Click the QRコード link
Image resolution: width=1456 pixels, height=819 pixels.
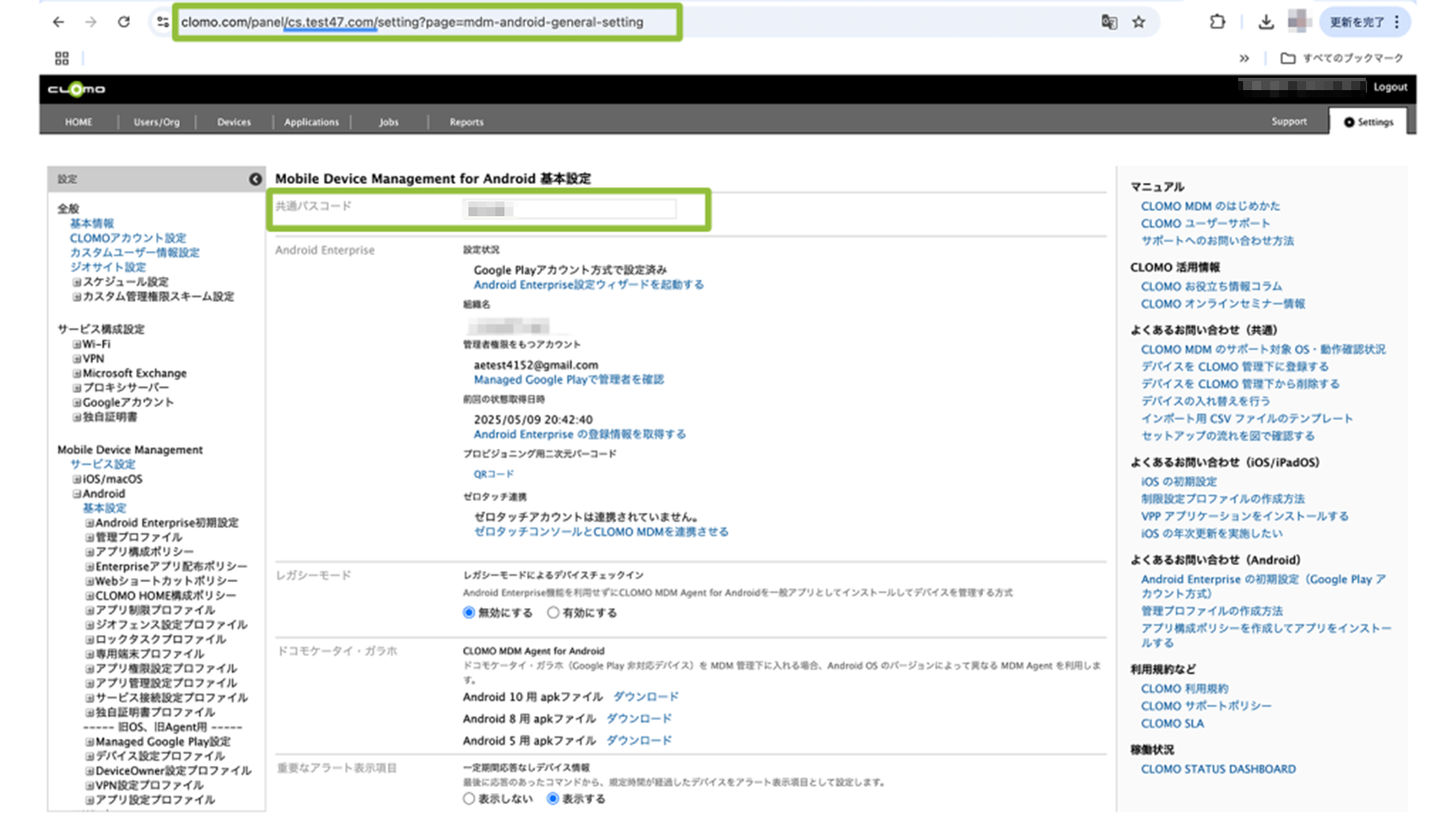point(493,474)
